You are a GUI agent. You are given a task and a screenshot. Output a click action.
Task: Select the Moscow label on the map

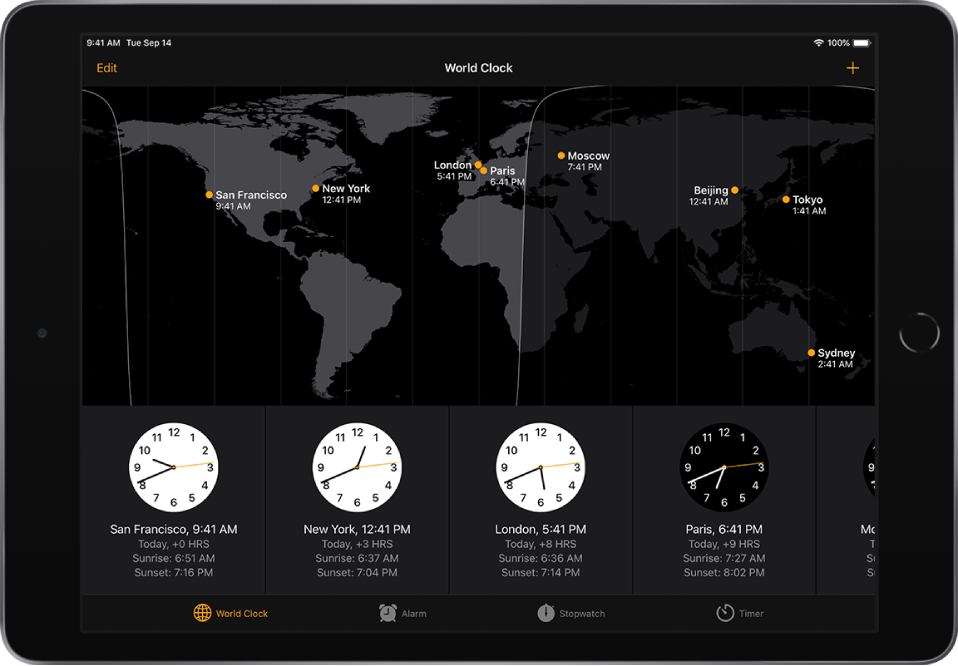pyautogui.click(x=587, y=155)
